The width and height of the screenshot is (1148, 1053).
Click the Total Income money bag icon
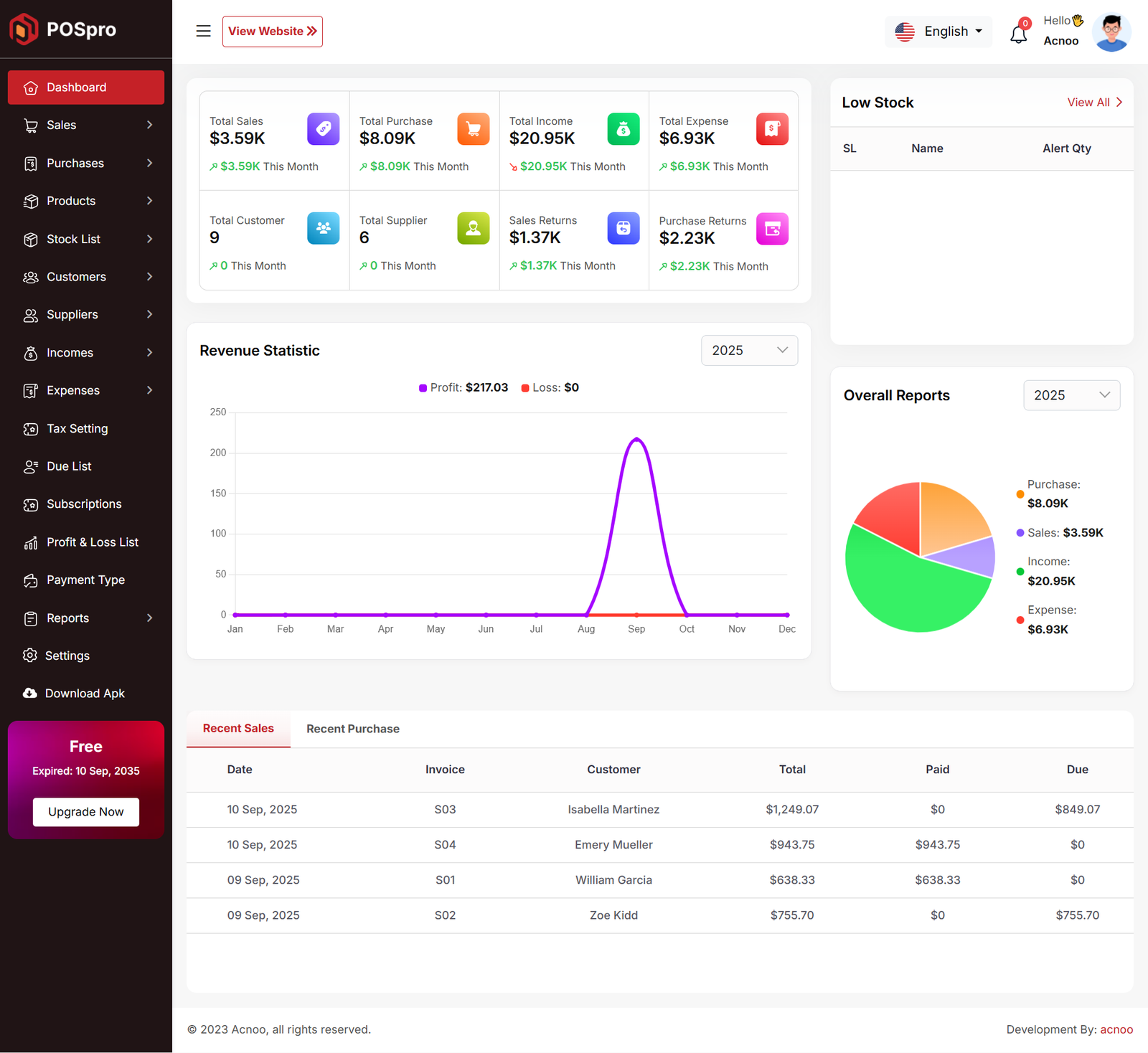[x=623, y=129]
